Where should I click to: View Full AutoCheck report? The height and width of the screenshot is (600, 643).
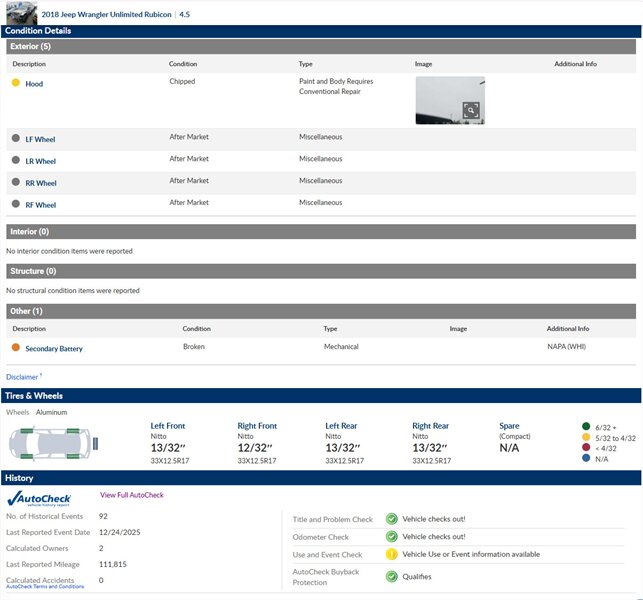(131, 495)
